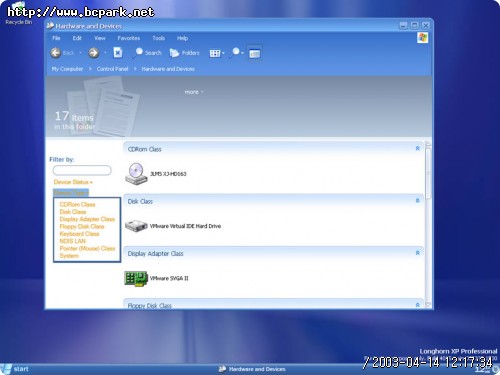The image size is (500, 375).
Task: Collapse the Display Adapter Class group
Action: pos(417,253)
